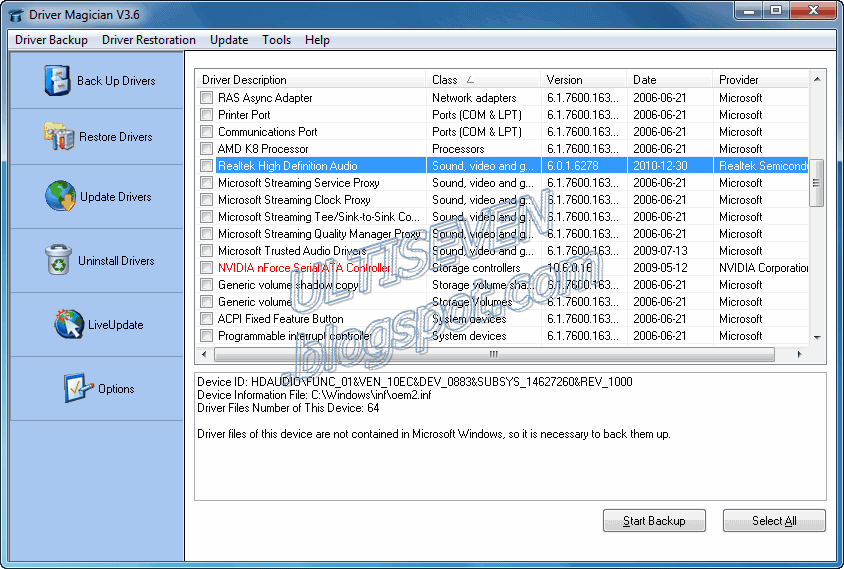Check the NVIDIA nForce Serial ATA Controller checkbox
The width and height of the screenshot is (844, 569).
pos(206,268)
